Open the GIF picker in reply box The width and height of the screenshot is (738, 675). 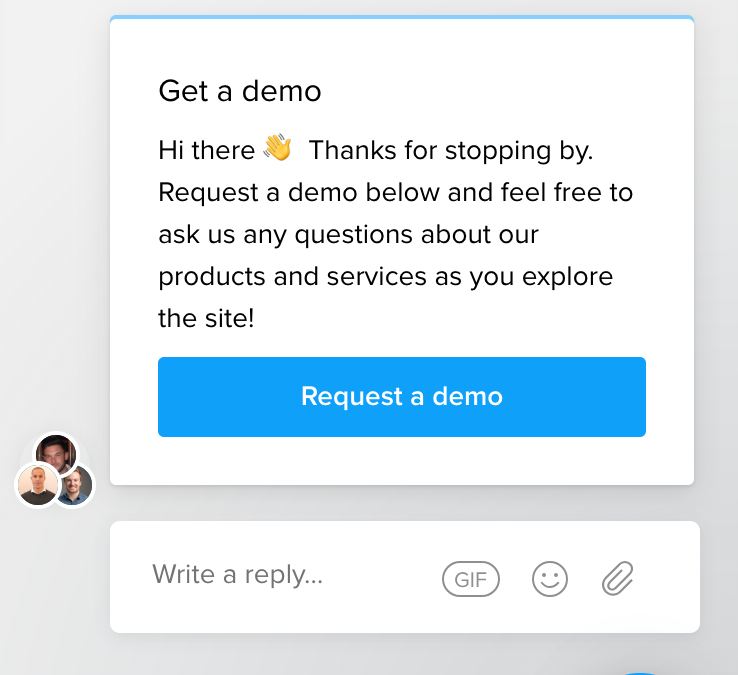click(471, 579)
